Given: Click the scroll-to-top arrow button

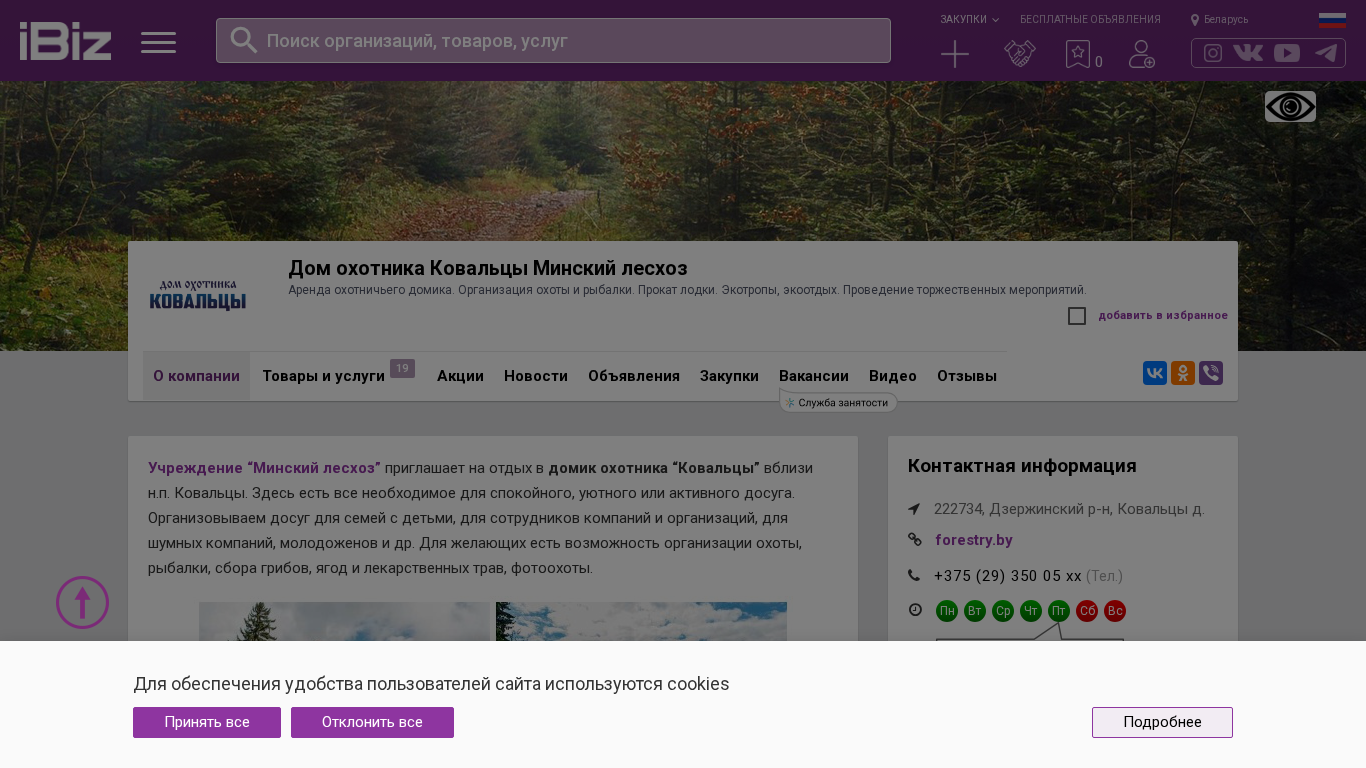Looking at the screenshot, I should [82, 602].
